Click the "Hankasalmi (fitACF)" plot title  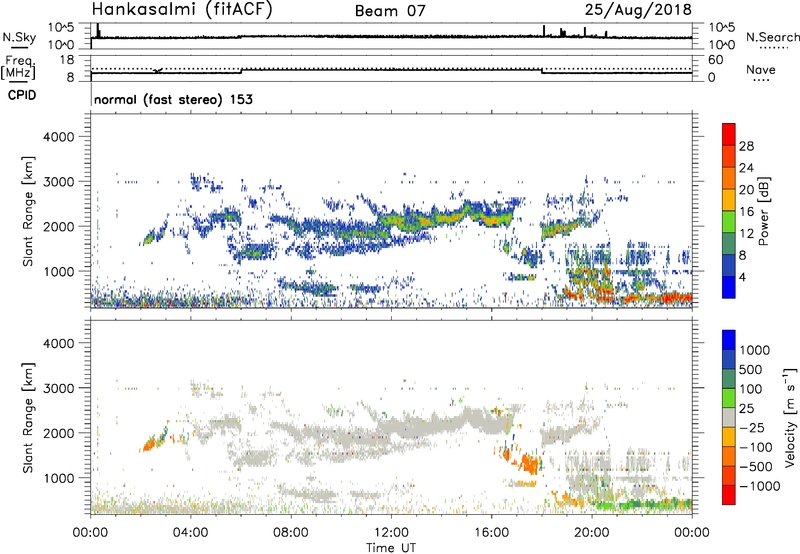[x=182, y=10]
